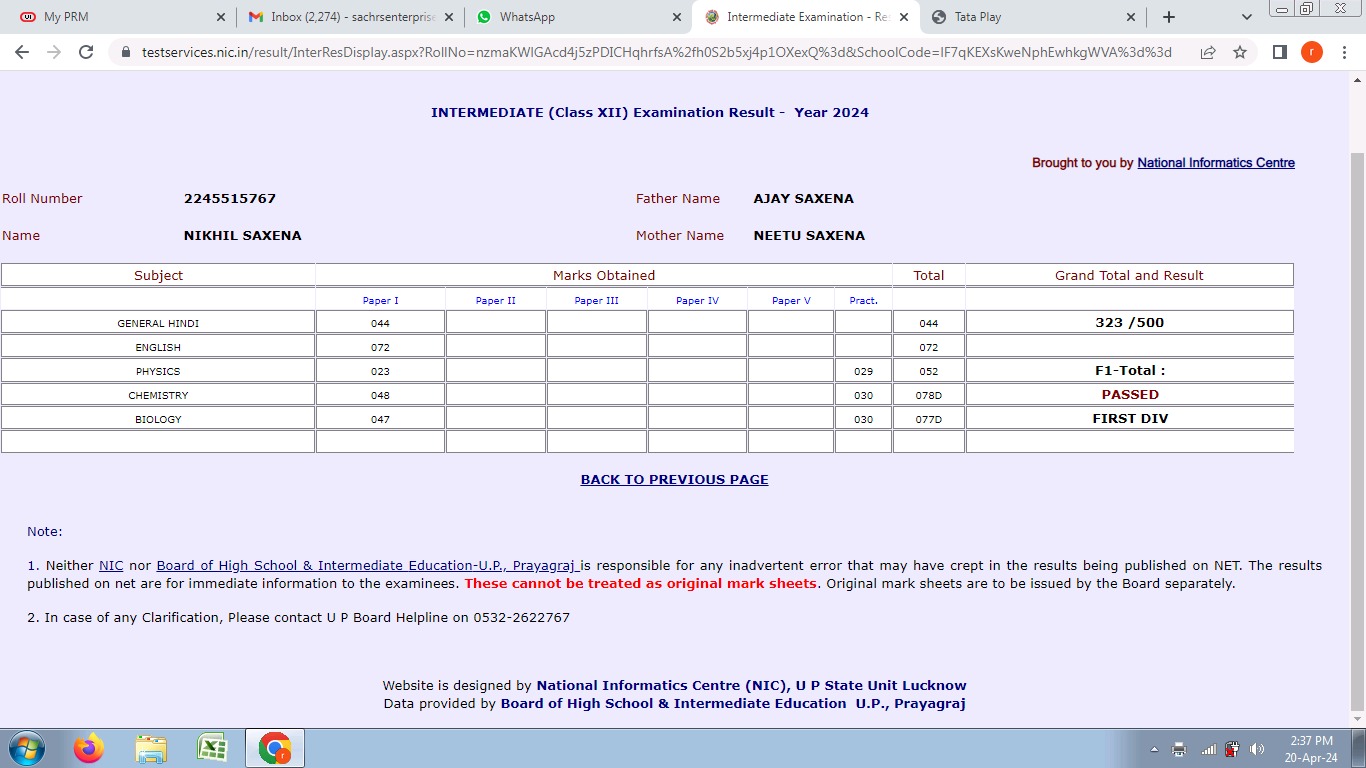Viewport: 1366px width, 768px height.
Task: Close the Tata Play tab
Action: click(x=1131, y=17)
